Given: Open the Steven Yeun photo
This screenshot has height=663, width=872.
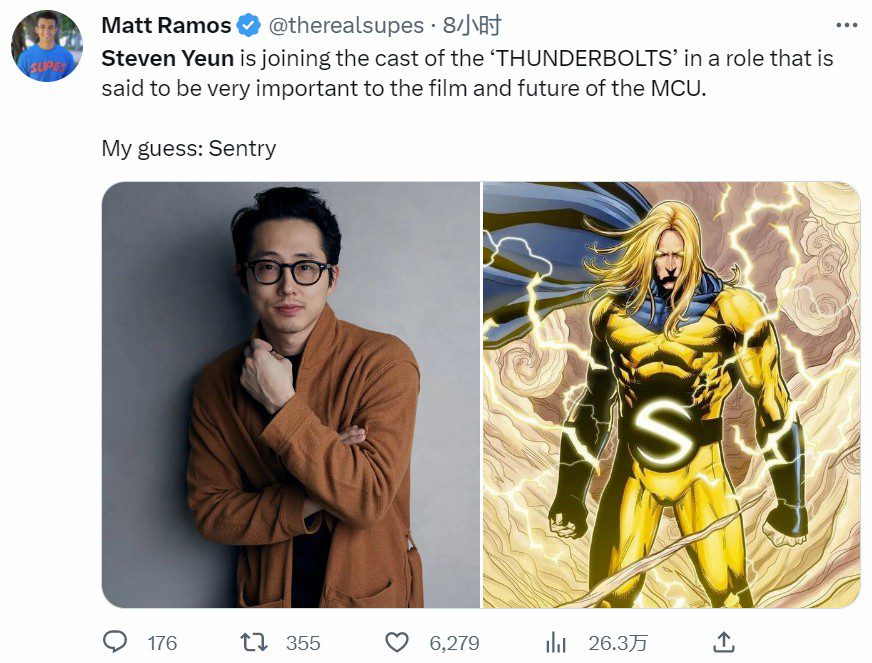Looking at the screenshot, I should pyautogui.click(x=290, y=394).
